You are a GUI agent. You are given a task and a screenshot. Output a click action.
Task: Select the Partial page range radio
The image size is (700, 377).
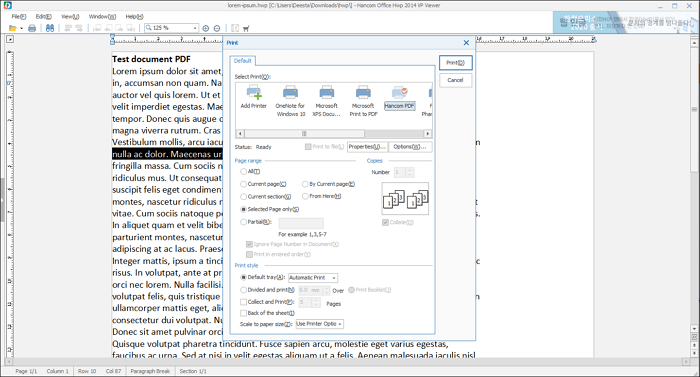(x=243, y=222)
